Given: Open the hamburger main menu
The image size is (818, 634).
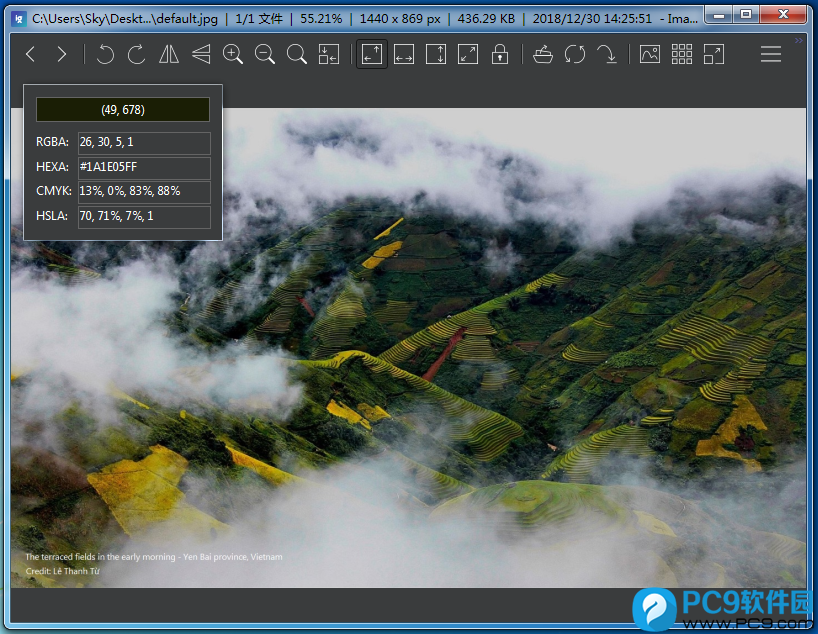Looking at the screenshot, I should pyautogui.click(x=771, y=54).
